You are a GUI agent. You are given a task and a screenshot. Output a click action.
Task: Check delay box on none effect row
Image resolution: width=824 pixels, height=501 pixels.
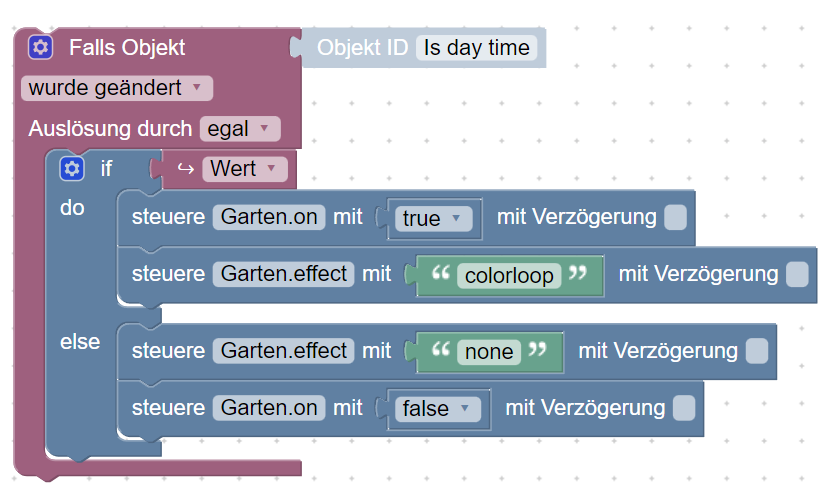(757, 351)
